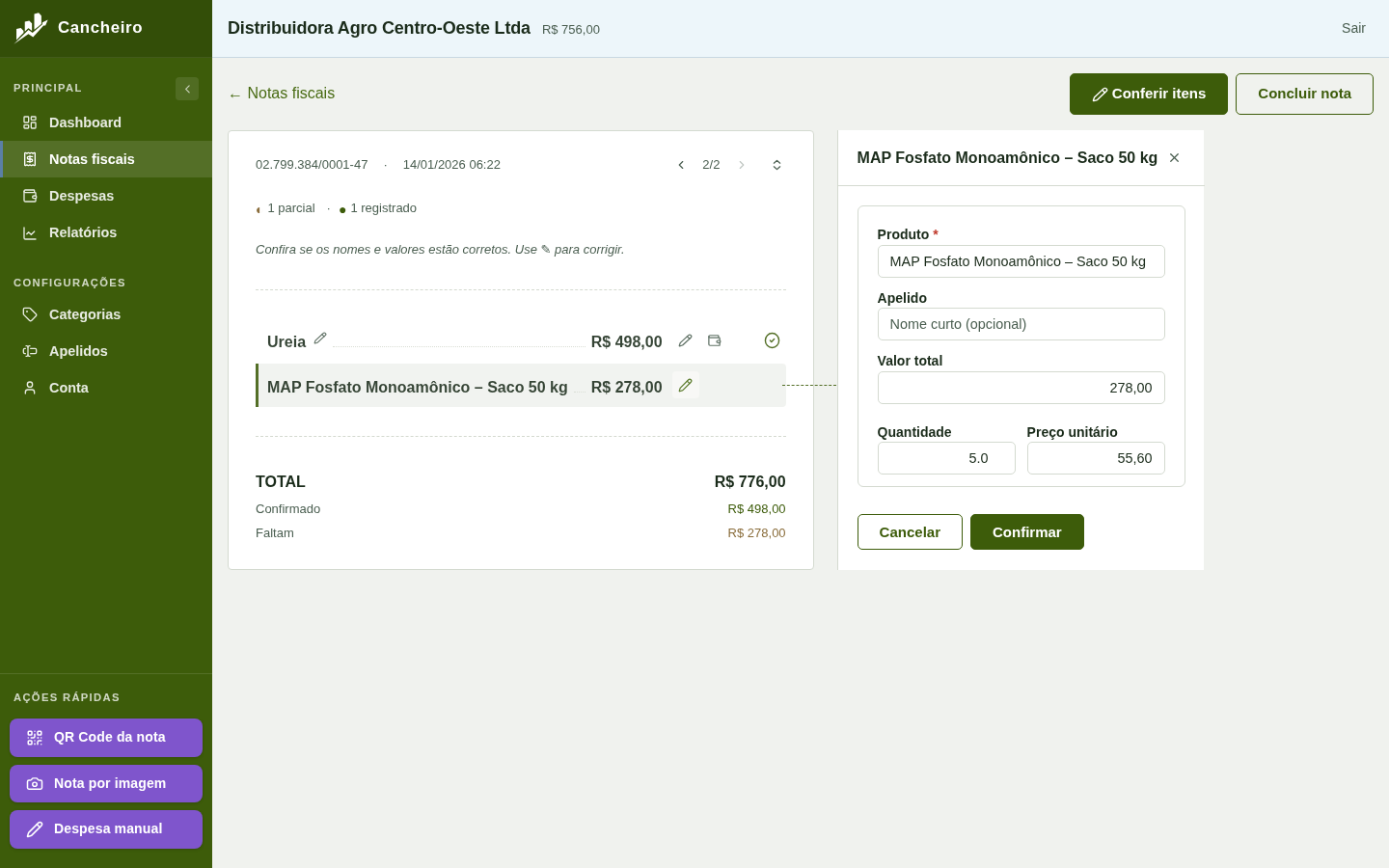1389x868 pixels.
Task: Click the edit pencil on MAP Fosfato row
Action: tap(686, 385)
